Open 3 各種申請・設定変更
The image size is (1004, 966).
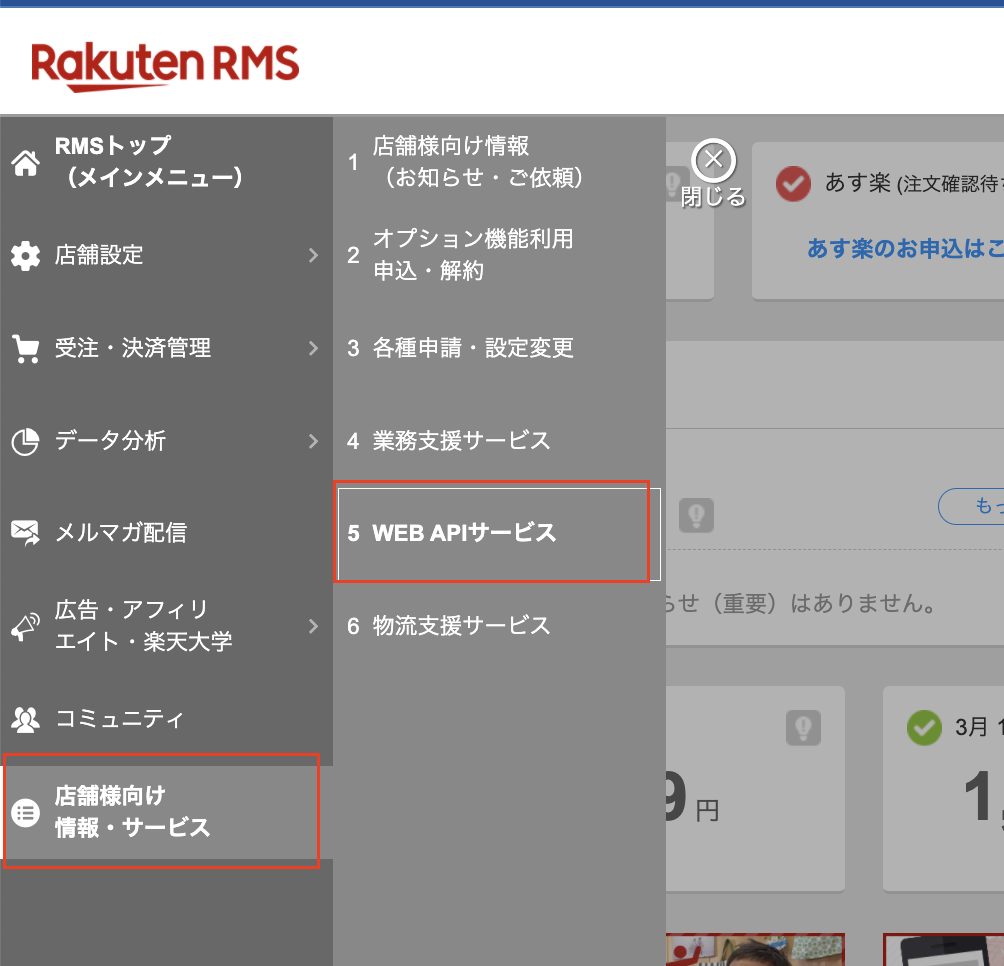(499, 348)
